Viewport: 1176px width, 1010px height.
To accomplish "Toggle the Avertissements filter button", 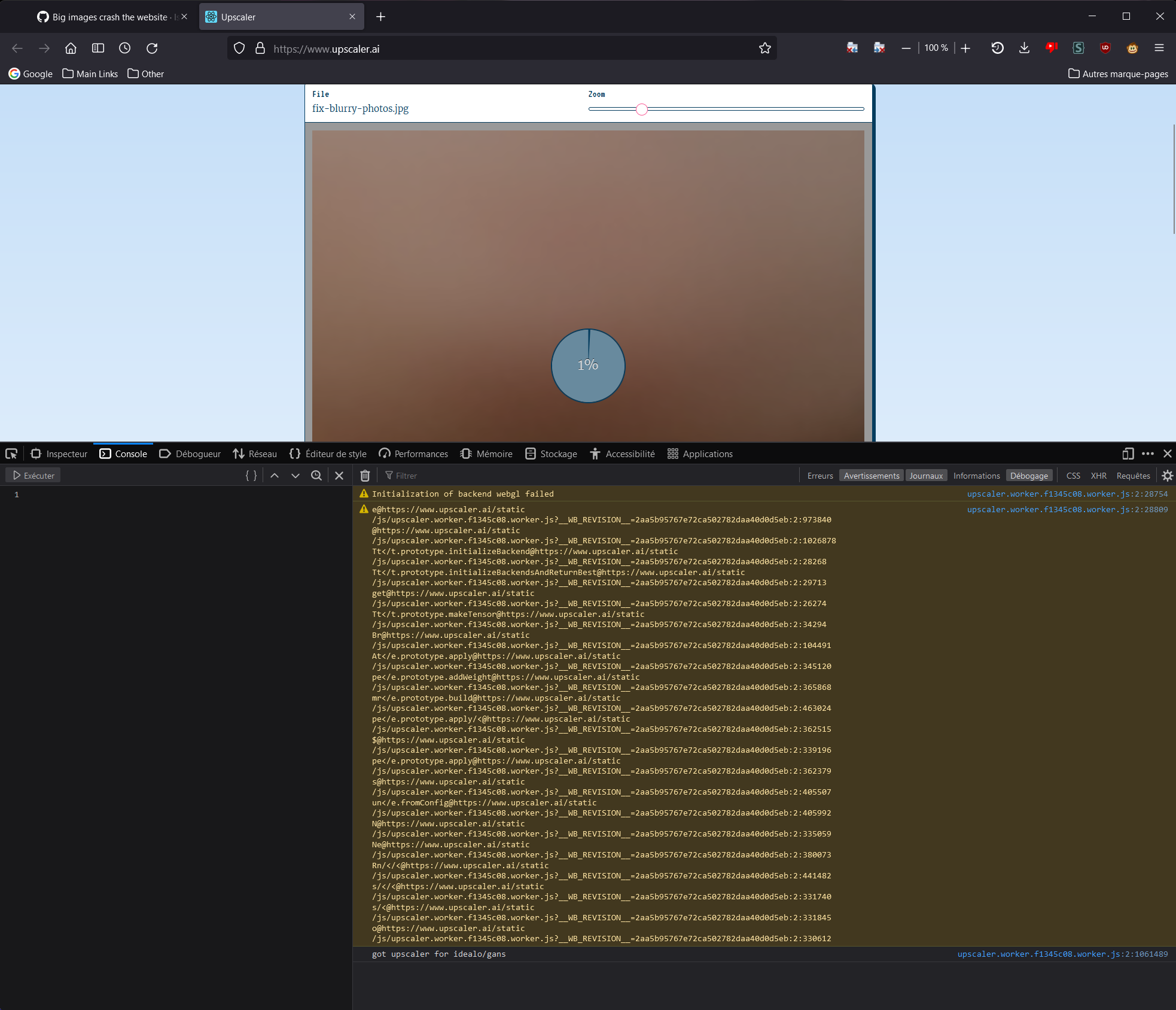I will pyautogui.click(x=871, y=476).
